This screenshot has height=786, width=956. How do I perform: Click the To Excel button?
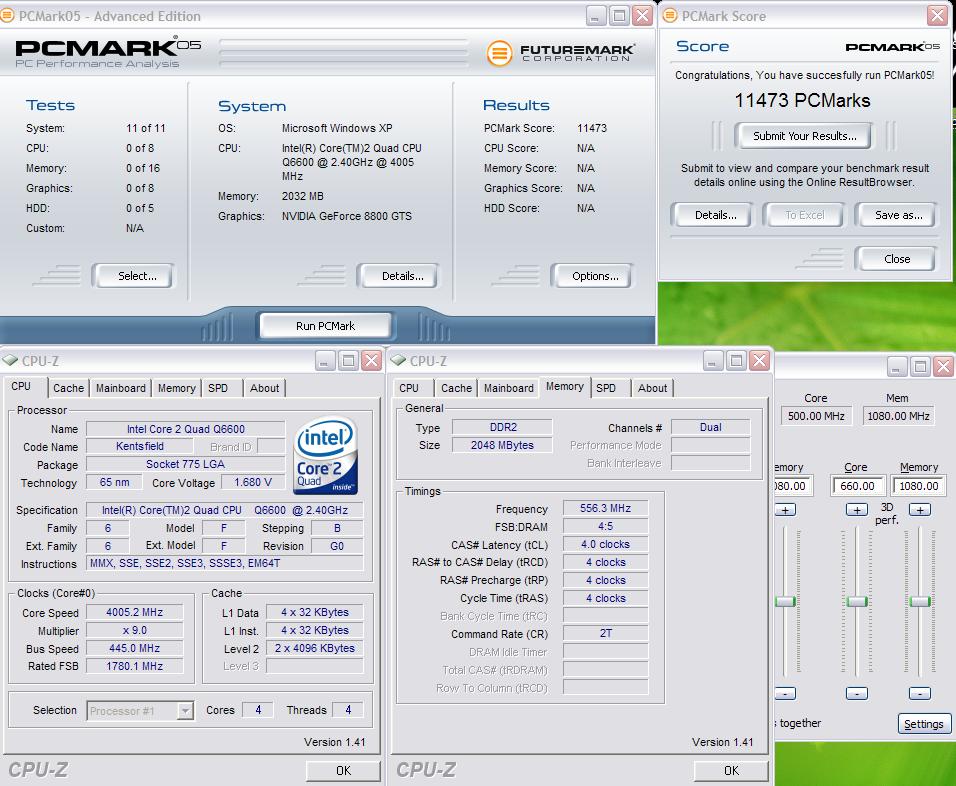point(804,215)
